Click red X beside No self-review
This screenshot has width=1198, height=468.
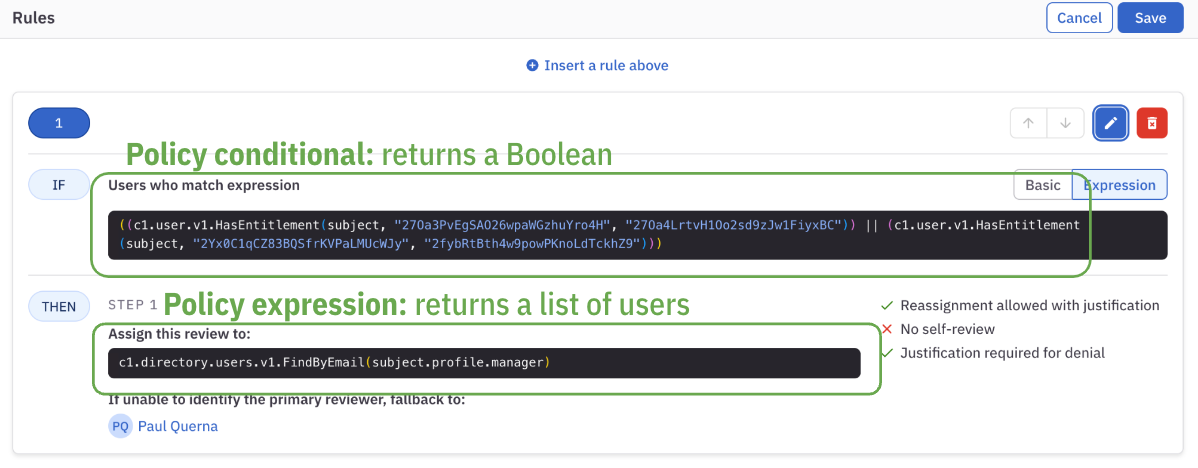click(886, 329)
